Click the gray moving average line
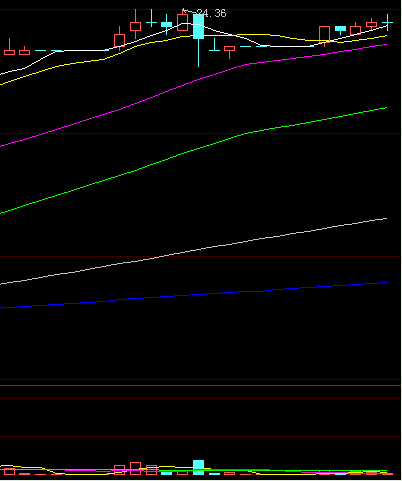The height and width of the screenshot is (481, 402). [x=193, y=250]
